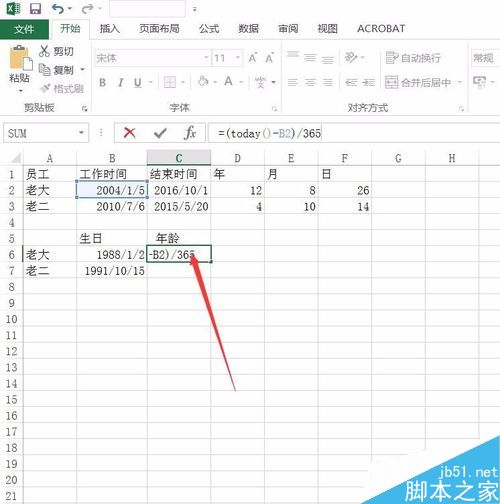500x504 pixels.
Task: Open the font size dropdown
Action: click(x=238, y=58)
